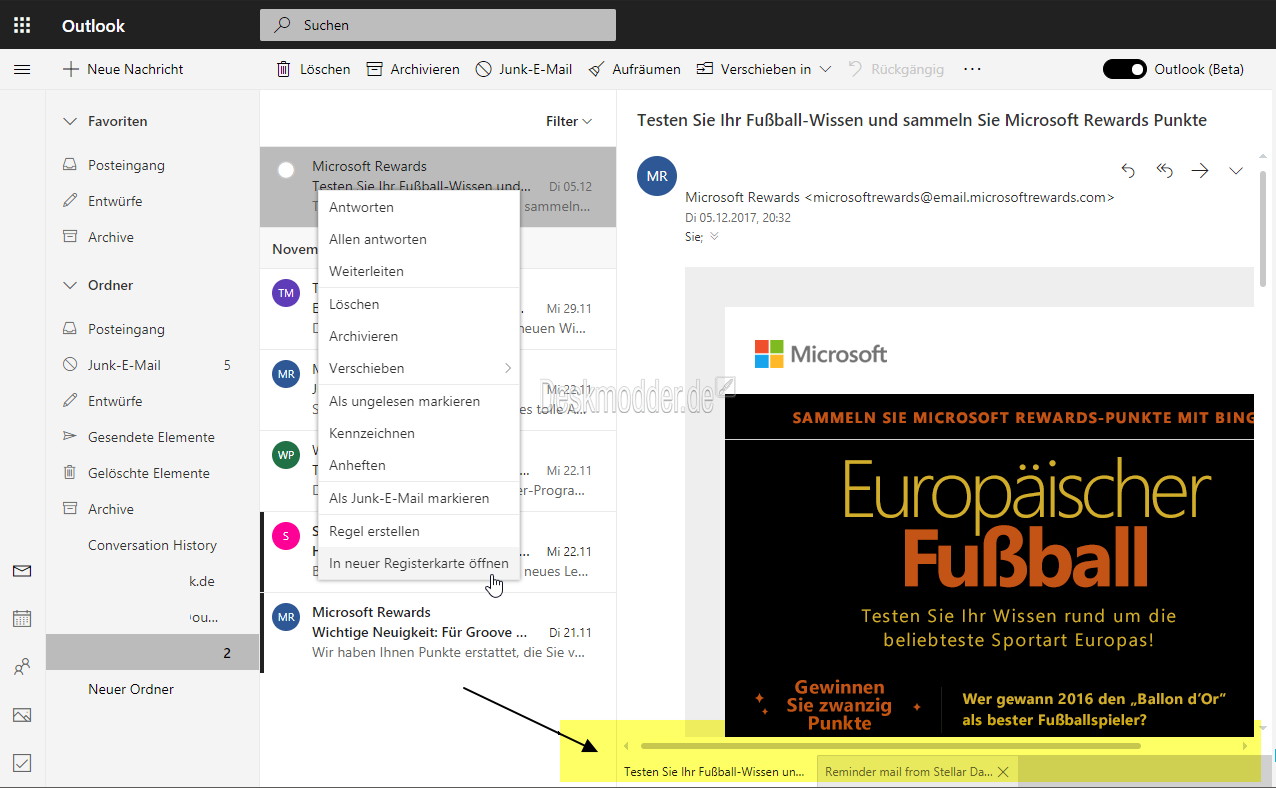The width and height of the screenshot is (1276, 788).
Task: Choose Weiterleiten in the context menu
Action: (x=419, y=271)
